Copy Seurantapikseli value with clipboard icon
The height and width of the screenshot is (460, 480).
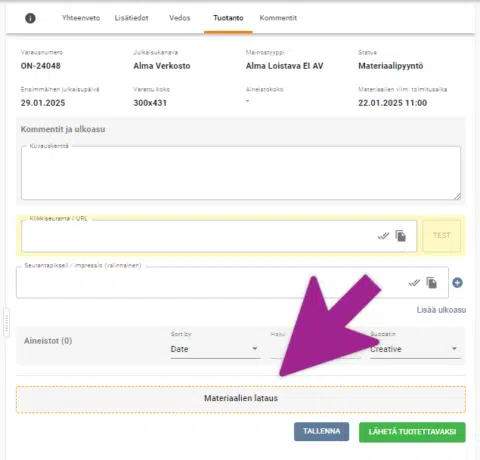(432, 283)
